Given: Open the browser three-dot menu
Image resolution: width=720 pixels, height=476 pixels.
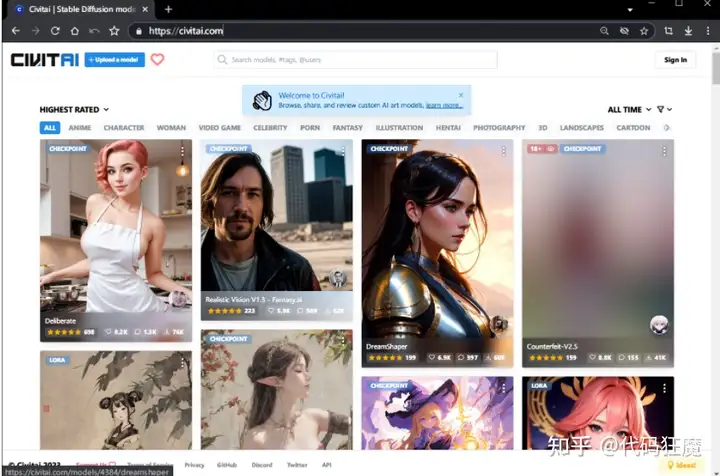Looking at the screenshot, I should coord(708,31).
